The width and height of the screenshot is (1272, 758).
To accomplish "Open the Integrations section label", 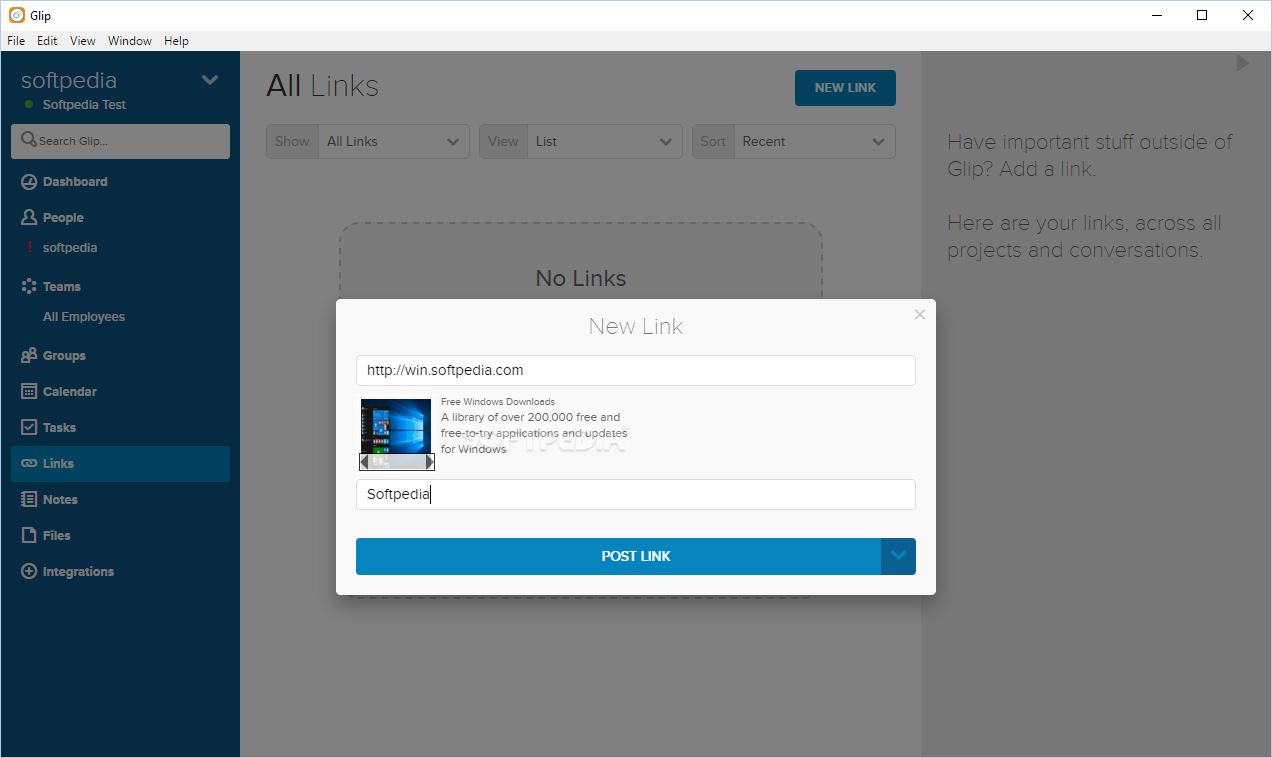I will (x=78, y=571).
